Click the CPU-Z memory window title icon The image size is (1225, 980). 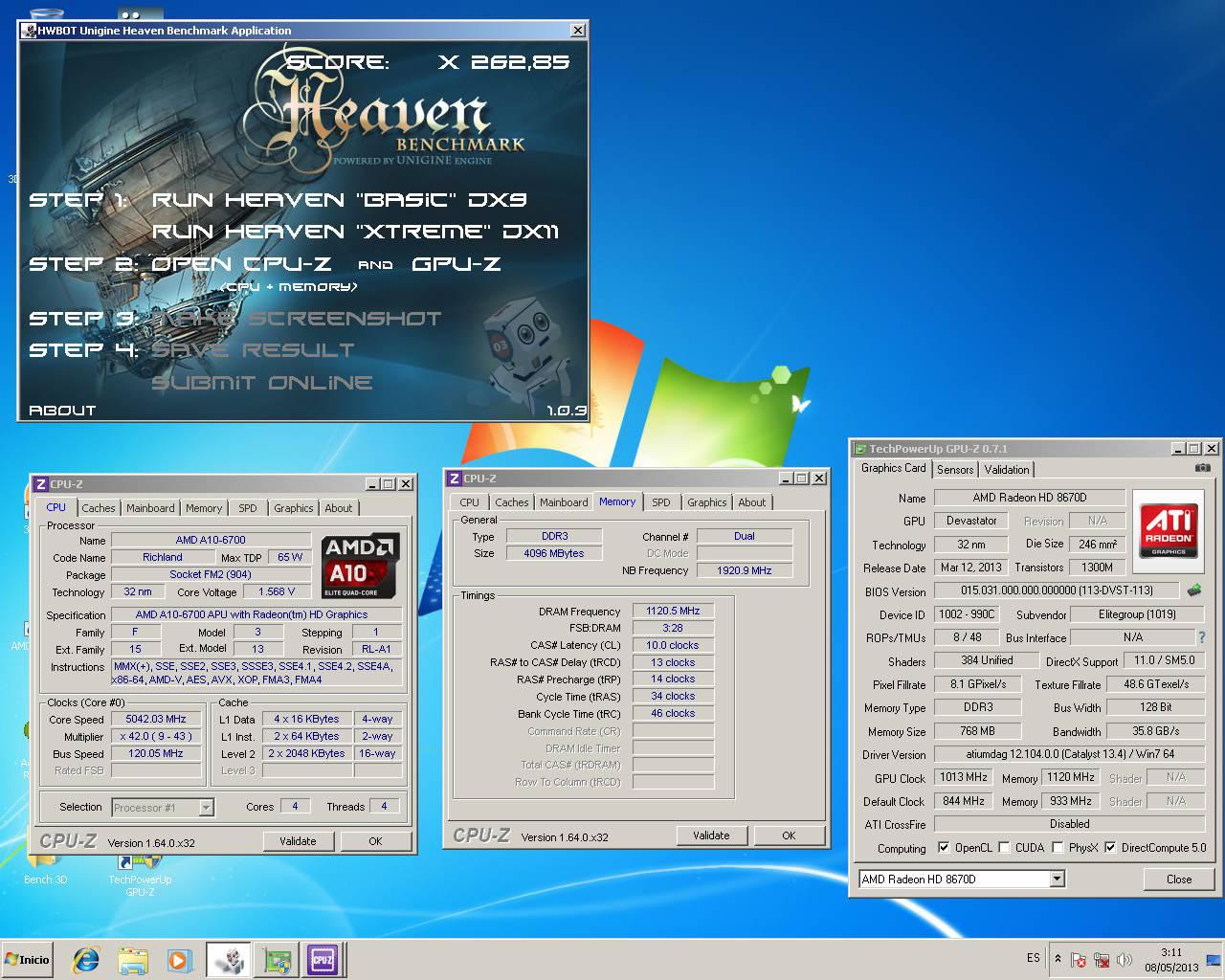[x=455, y=479]
